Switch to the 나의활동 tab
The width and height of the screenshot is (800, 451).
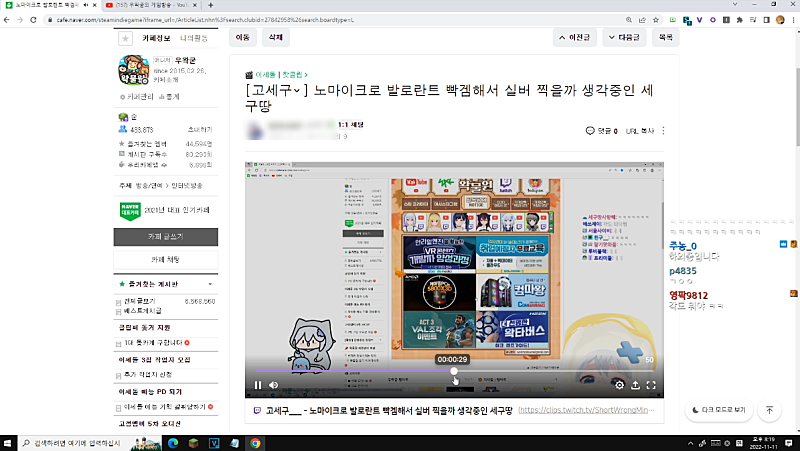(195, 38)
